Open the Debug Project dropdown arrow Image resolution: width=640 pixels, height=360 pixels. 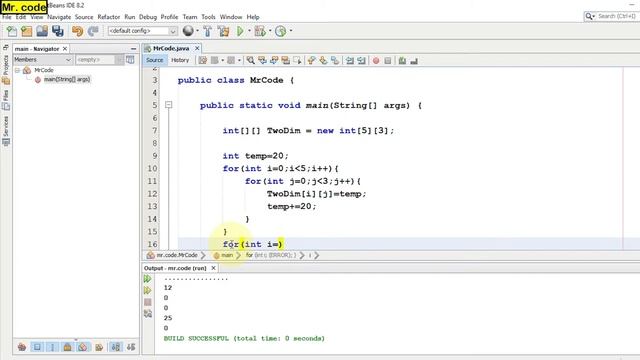tap(270, 31)
